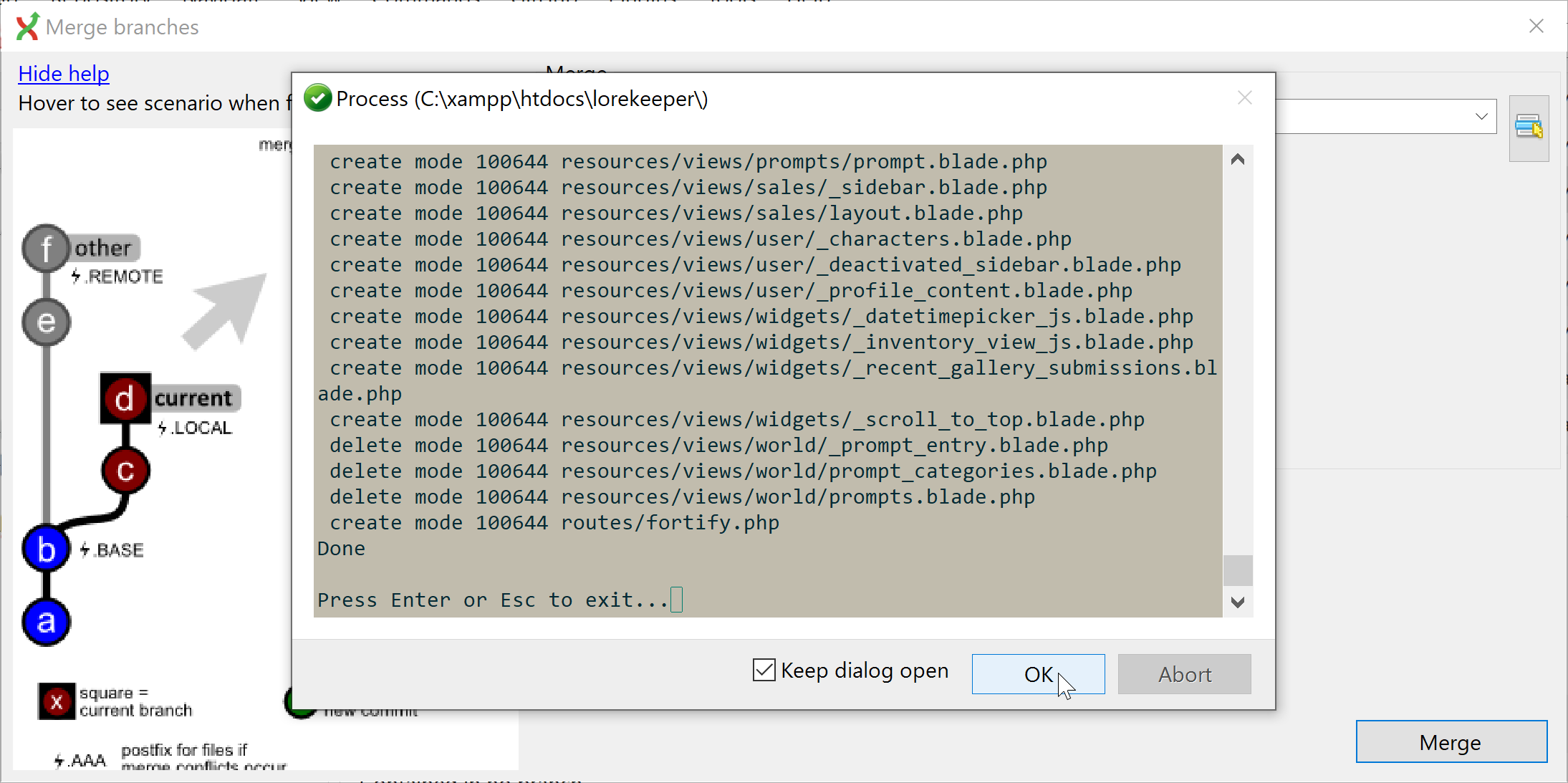Click the green success checkmark icon

318,98
